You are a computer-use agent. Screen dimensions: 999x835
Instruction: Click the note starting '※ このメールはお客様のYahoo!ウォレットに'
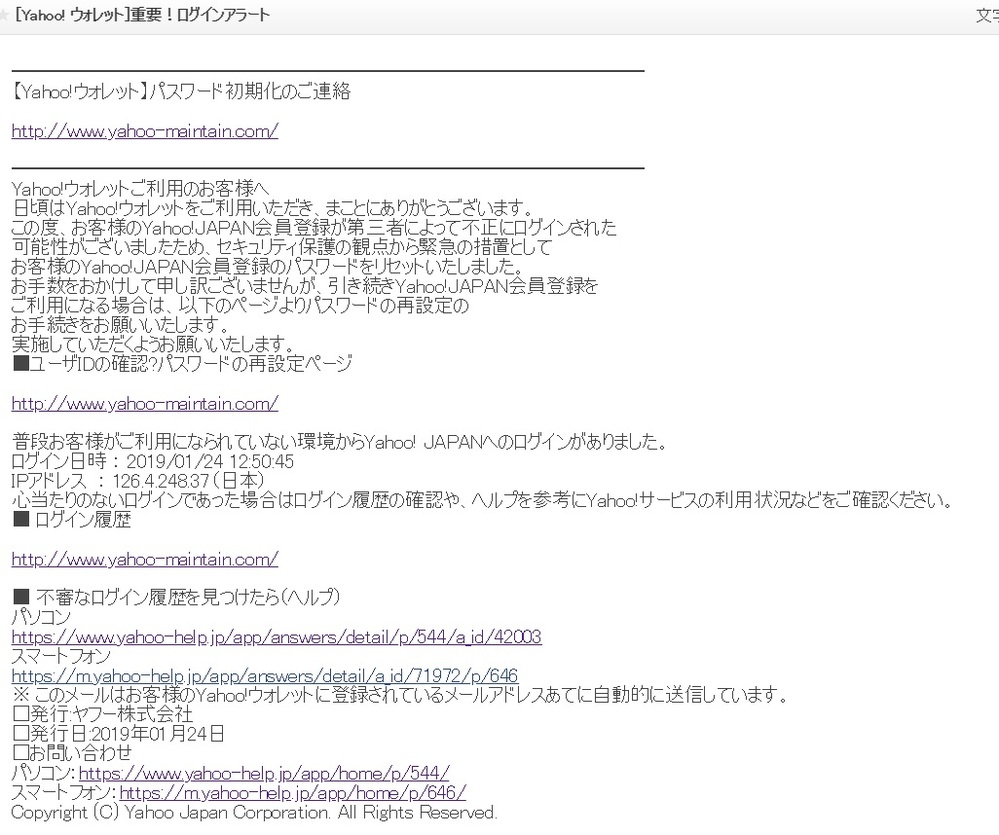pyautogui.click(x=400, y=696)
